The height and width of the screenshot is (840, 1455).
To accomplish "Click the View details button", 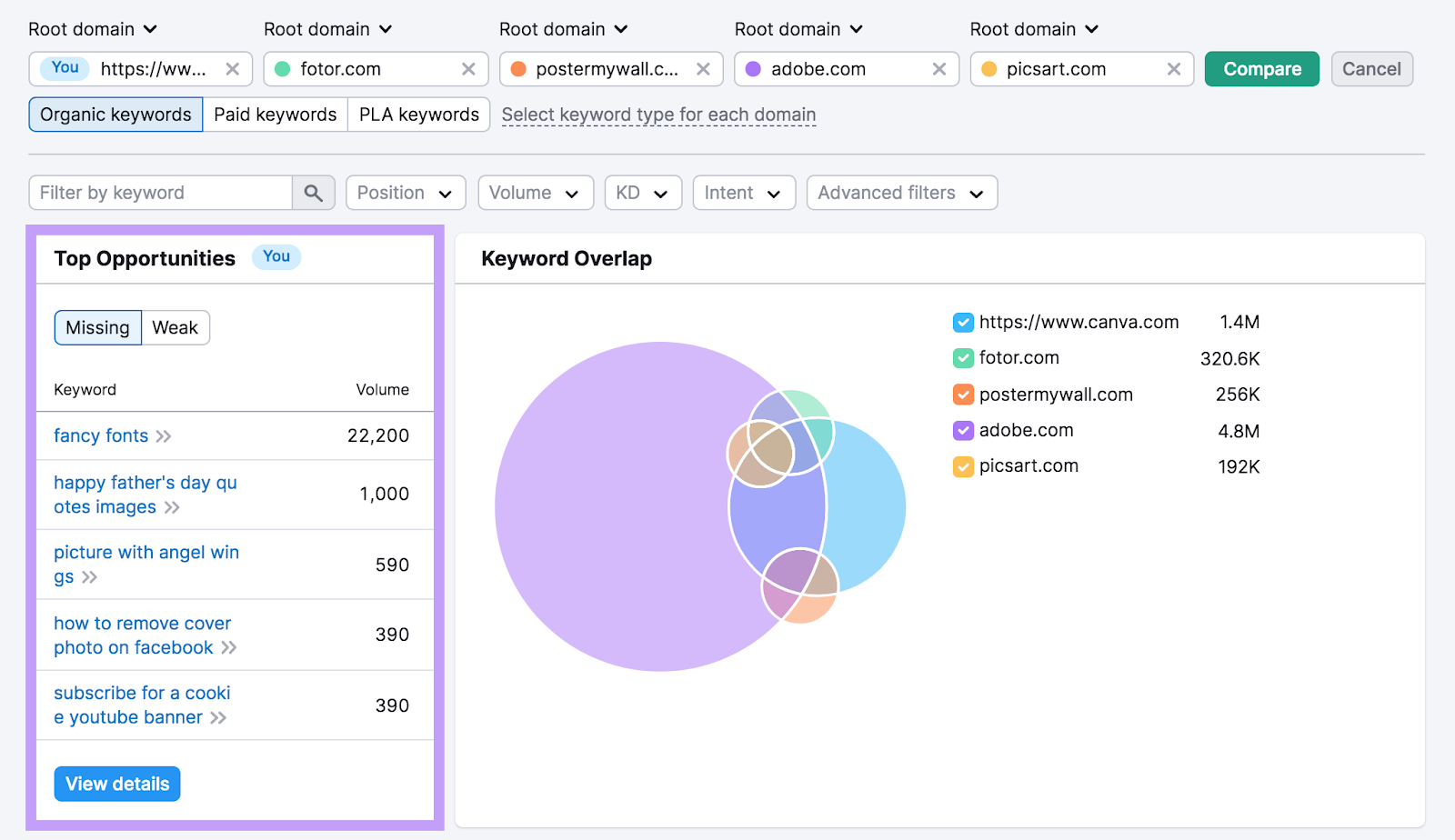I will click(116, 783).
